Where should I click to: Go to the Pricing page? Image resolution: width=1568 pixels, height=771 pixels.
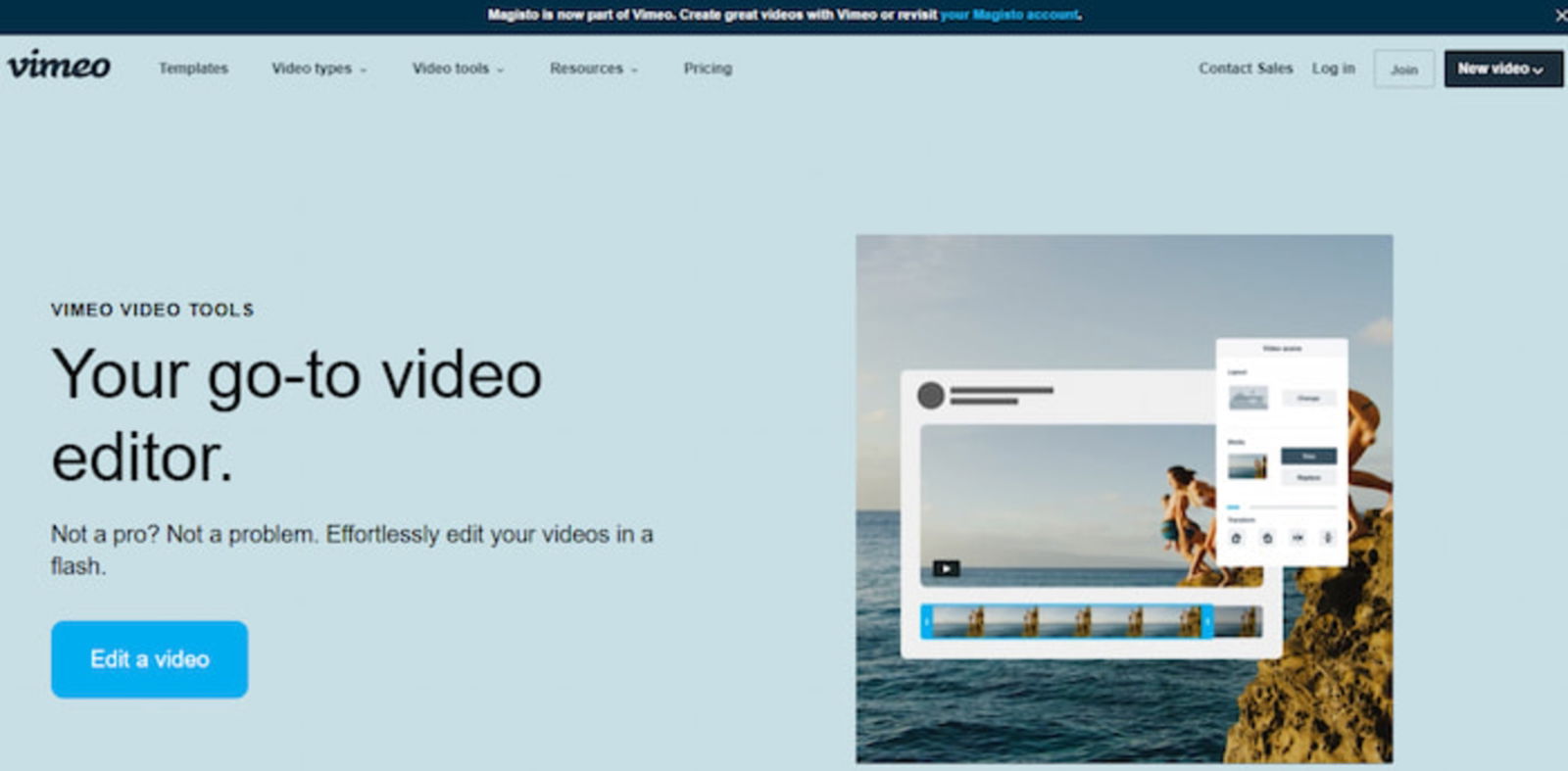click(x=708, y=69)
